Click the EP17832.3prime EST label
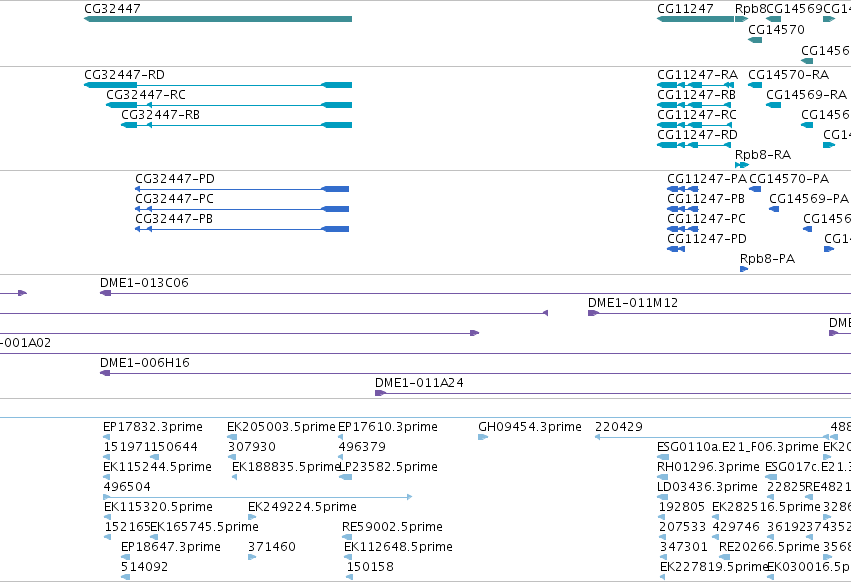851x582 pixels. coord(153,427)
